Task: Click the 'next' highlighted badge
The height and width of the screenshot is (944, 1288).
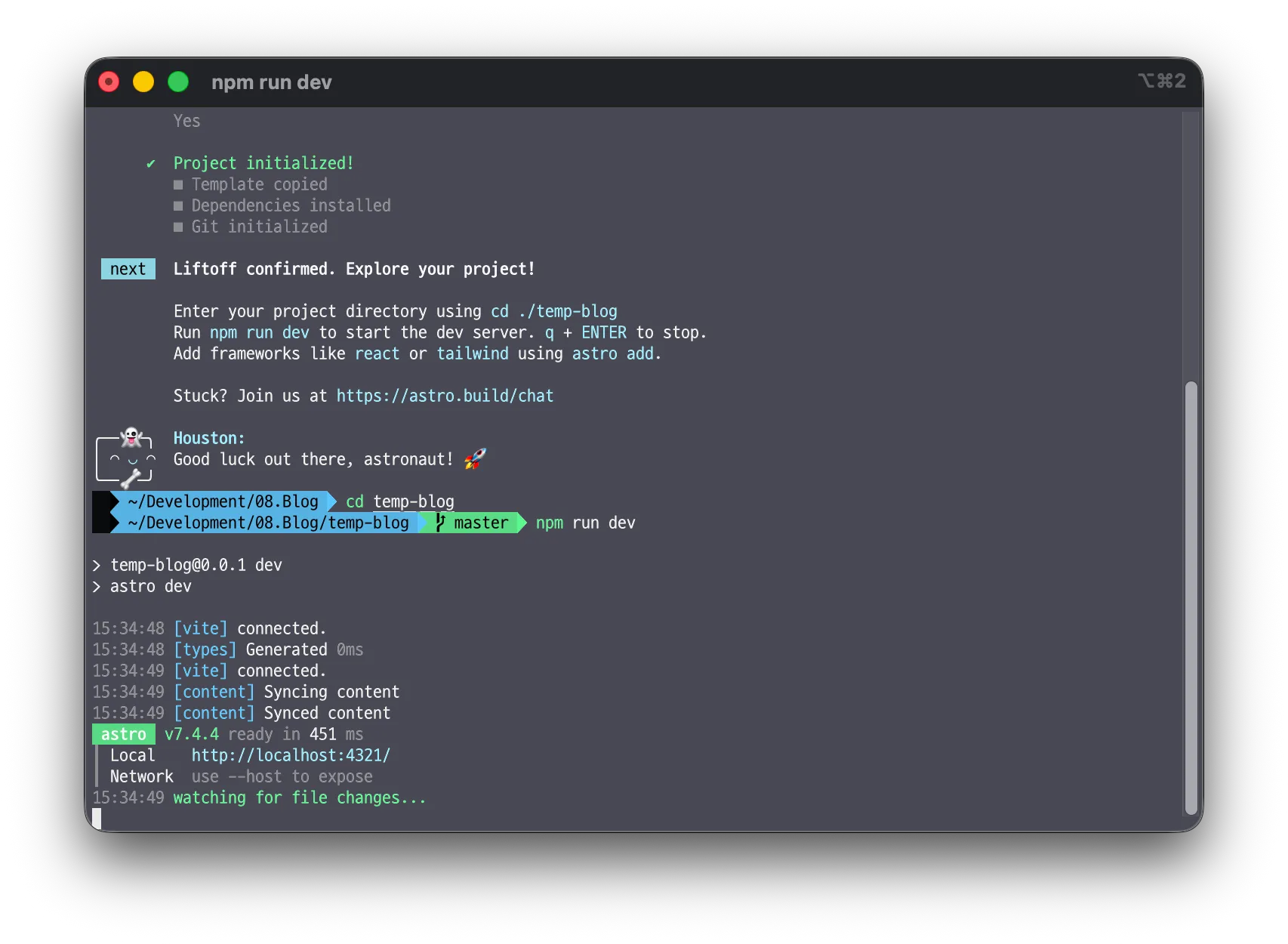Action: pyautogui.click(x=128, y=269)
